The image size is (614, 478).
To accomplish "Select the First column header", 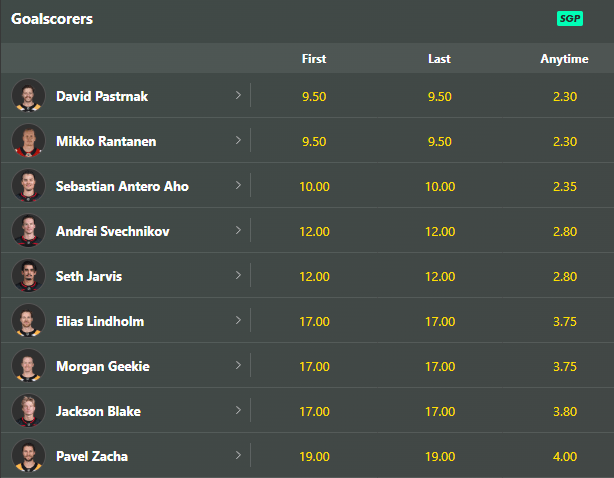I will point(314,59).
